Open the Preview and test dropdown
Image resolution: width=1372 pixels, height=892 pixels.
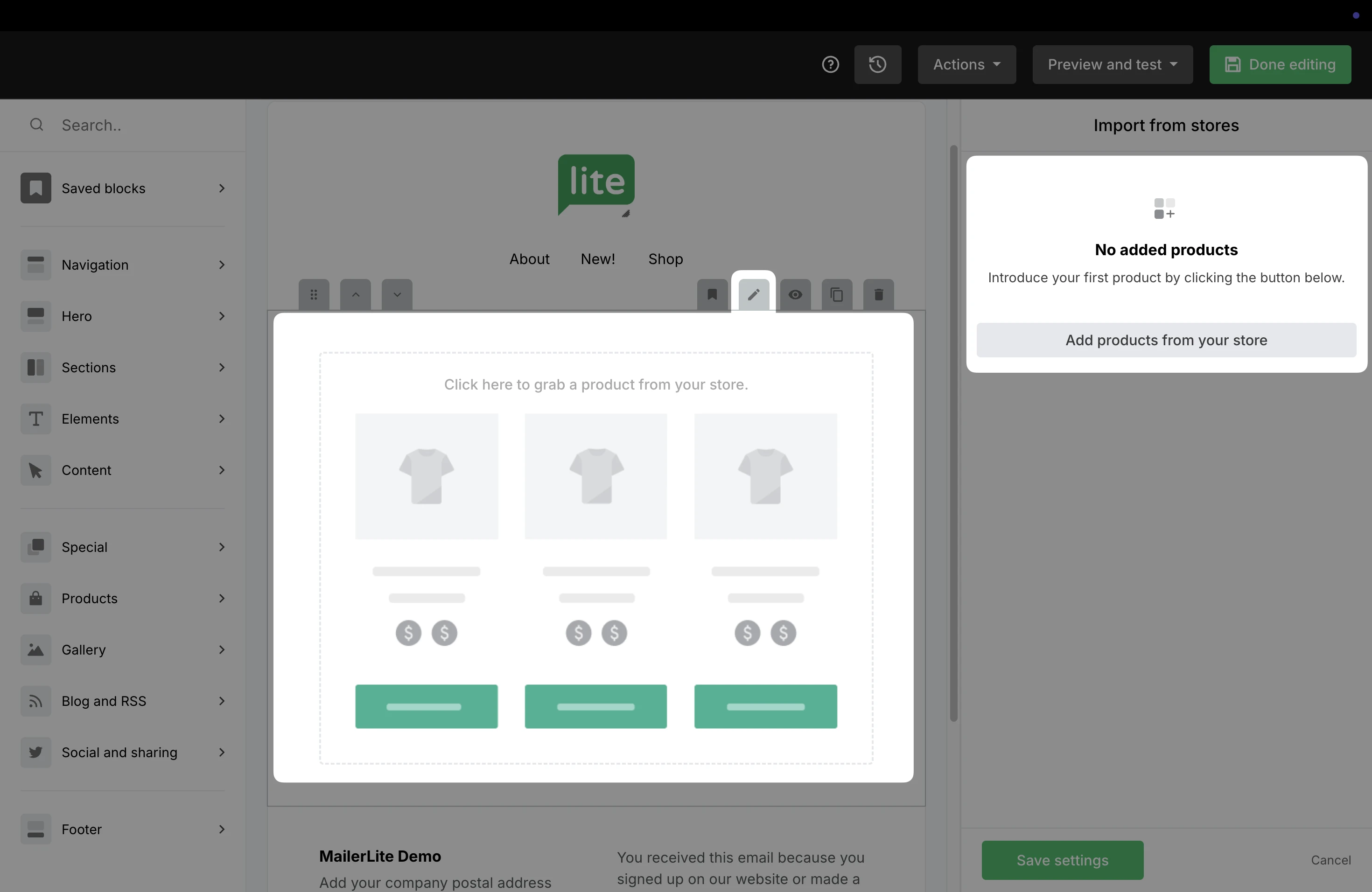tap(1112, 64)
